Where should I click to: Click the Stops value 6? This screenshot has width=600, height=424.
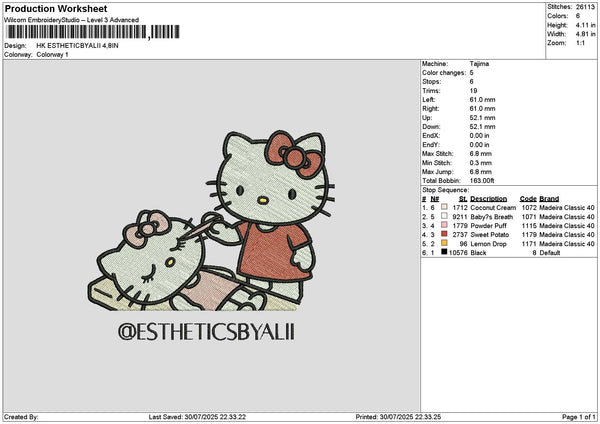(x=471, y=82)
